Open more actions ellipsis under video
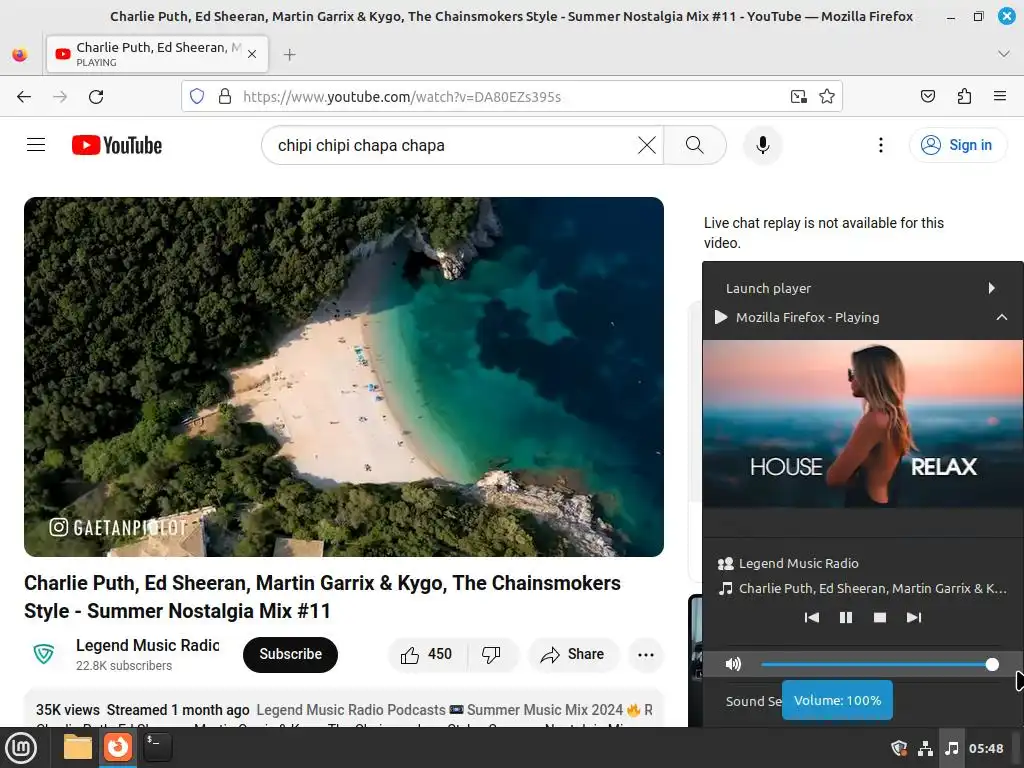 click(x=646, y=654)
